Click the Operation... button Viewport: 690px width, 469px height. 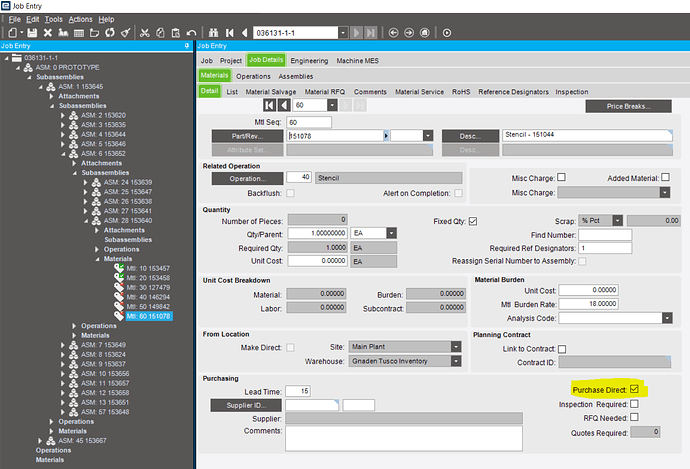tap(247, 179)
